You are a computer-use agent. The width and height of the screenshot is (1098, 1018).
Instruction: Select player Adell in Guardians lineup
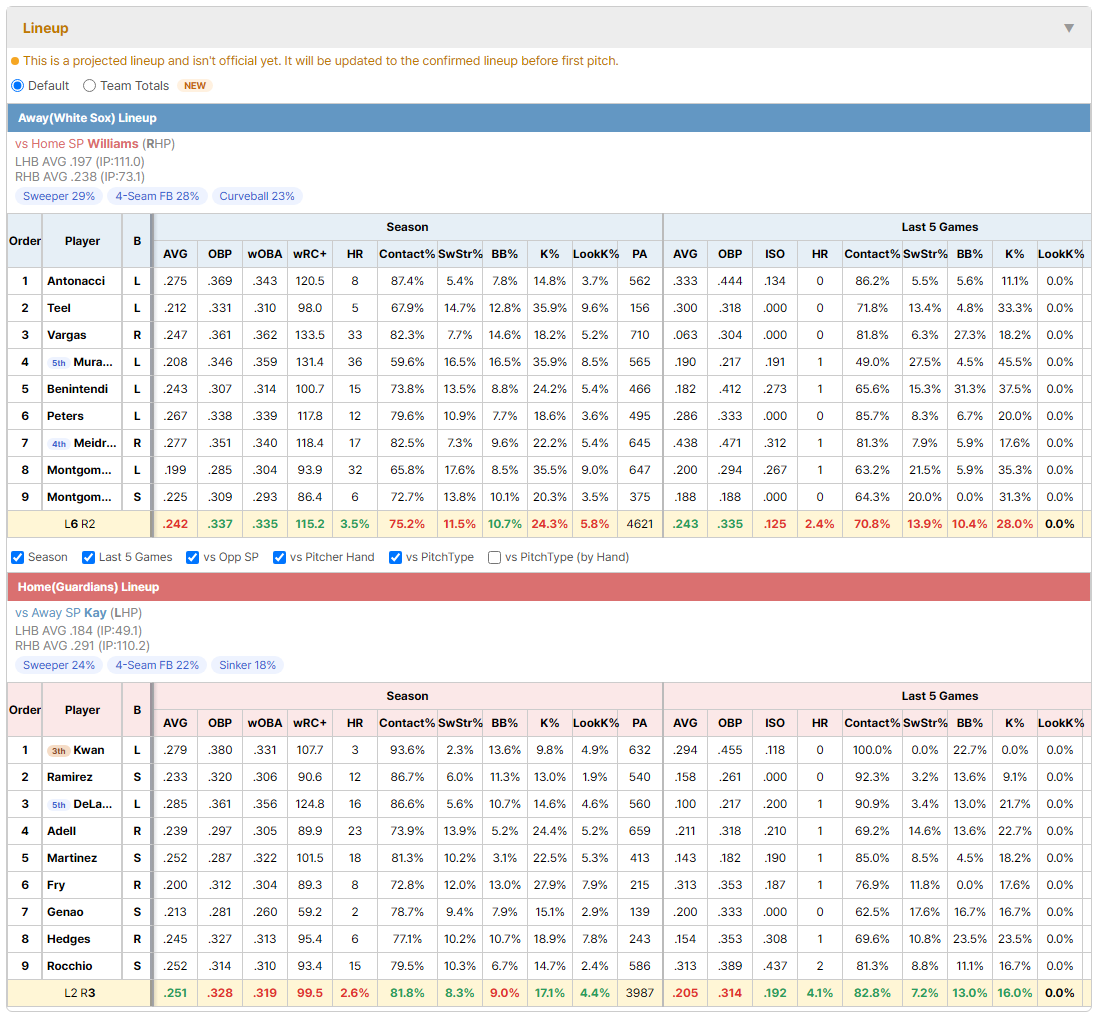click(62, 831)
